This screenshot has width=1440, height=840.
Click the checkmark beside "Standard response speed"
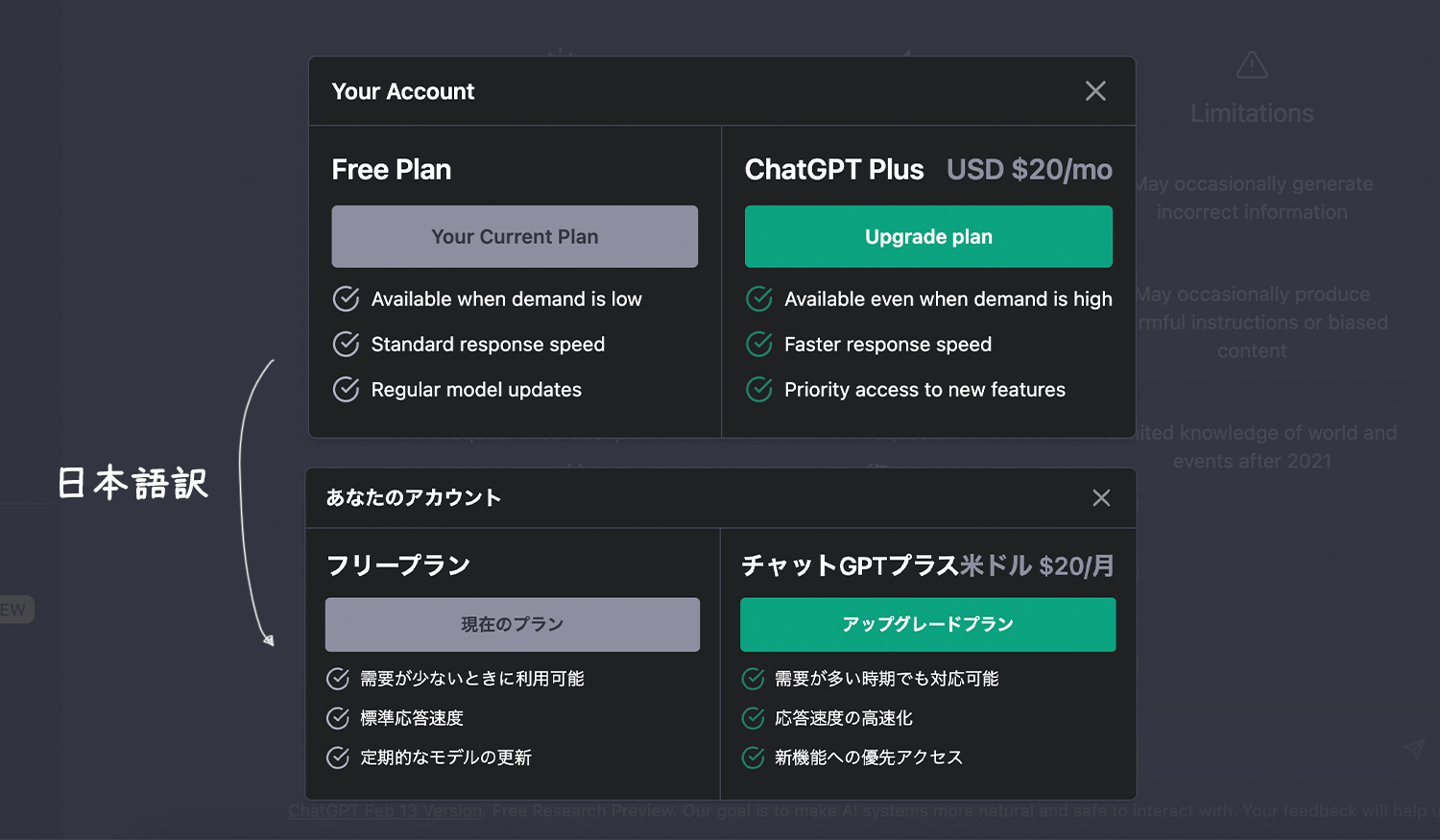(346, 344)
